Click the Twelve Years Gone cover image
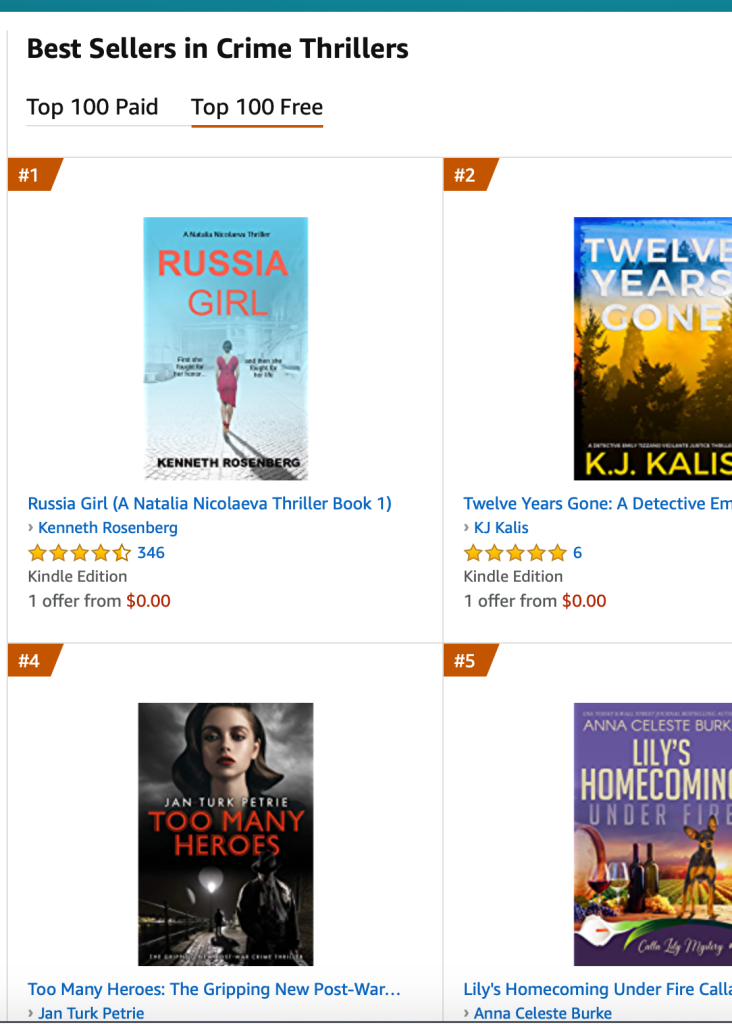The image size is (732, 1024). 652,348
